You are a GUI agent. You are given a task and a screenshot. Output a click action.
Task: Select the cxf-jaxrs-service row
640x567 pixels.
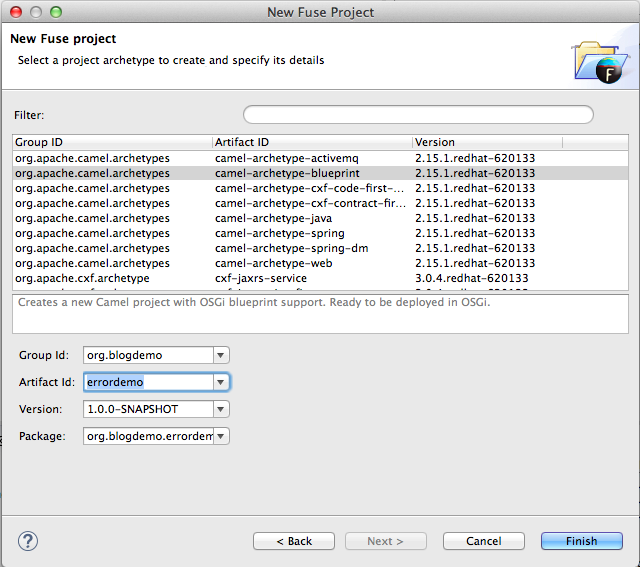click(x=320, y=278)
